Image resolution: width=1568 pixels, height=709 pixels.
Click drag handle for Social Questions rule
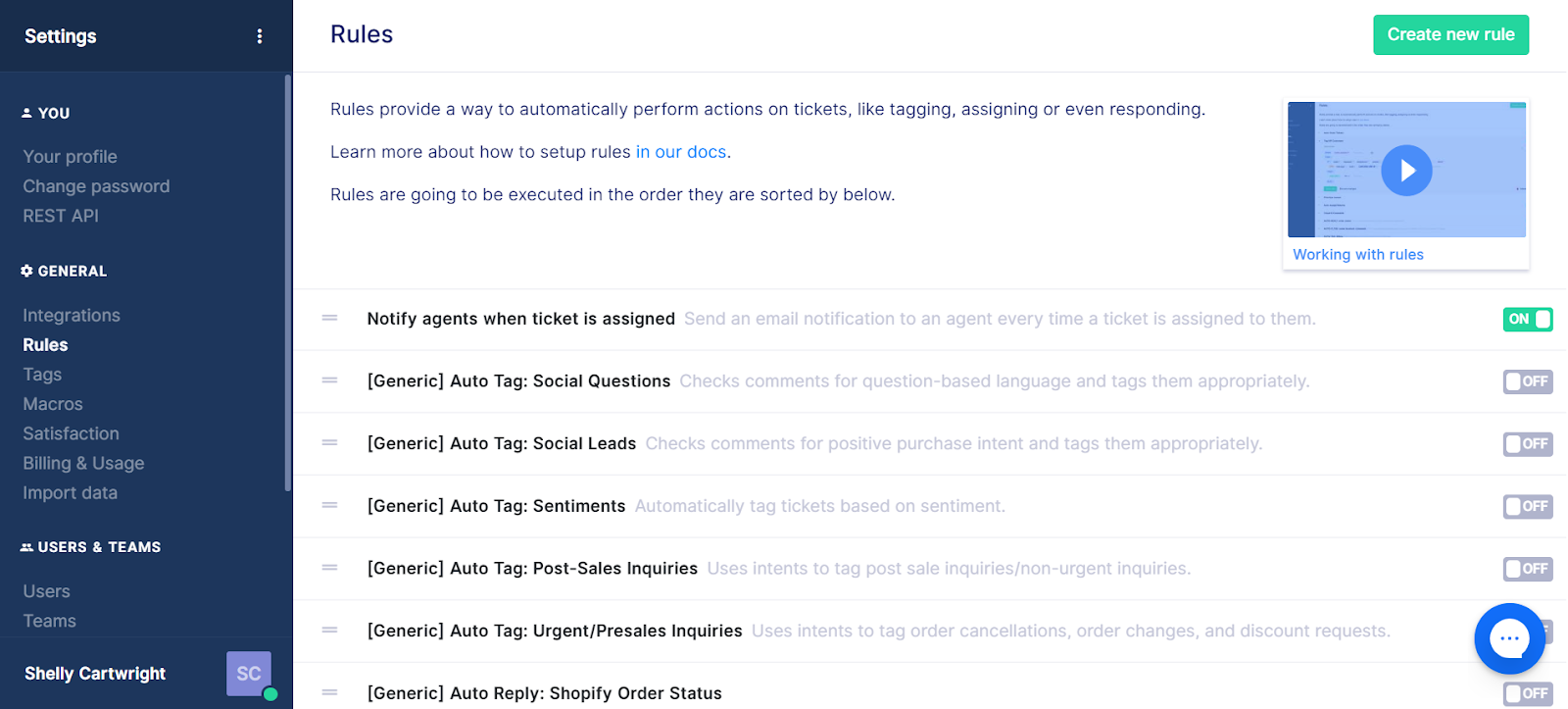pos(330,380)
